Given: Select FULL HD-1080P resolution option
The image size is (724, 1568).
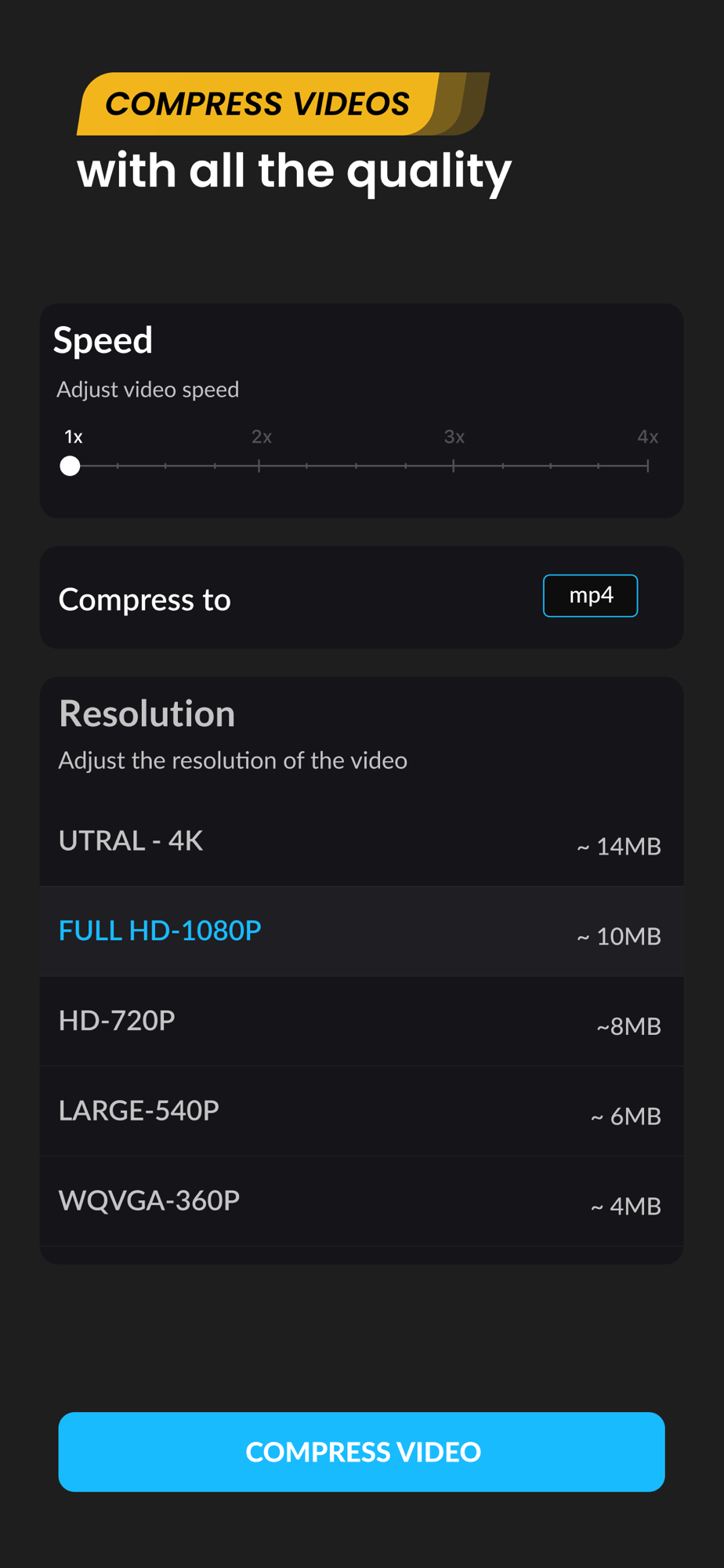Looking at the screenshot, I should point(361,931).
